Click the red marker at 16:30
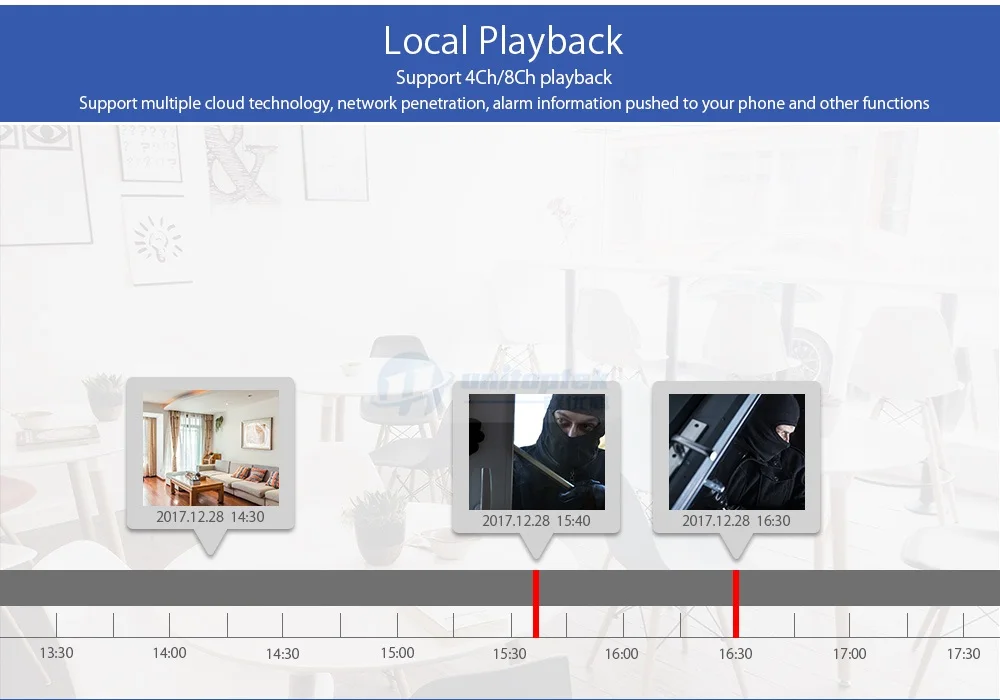The width and height of the screenshot is (1000, 700). [736, 604]
